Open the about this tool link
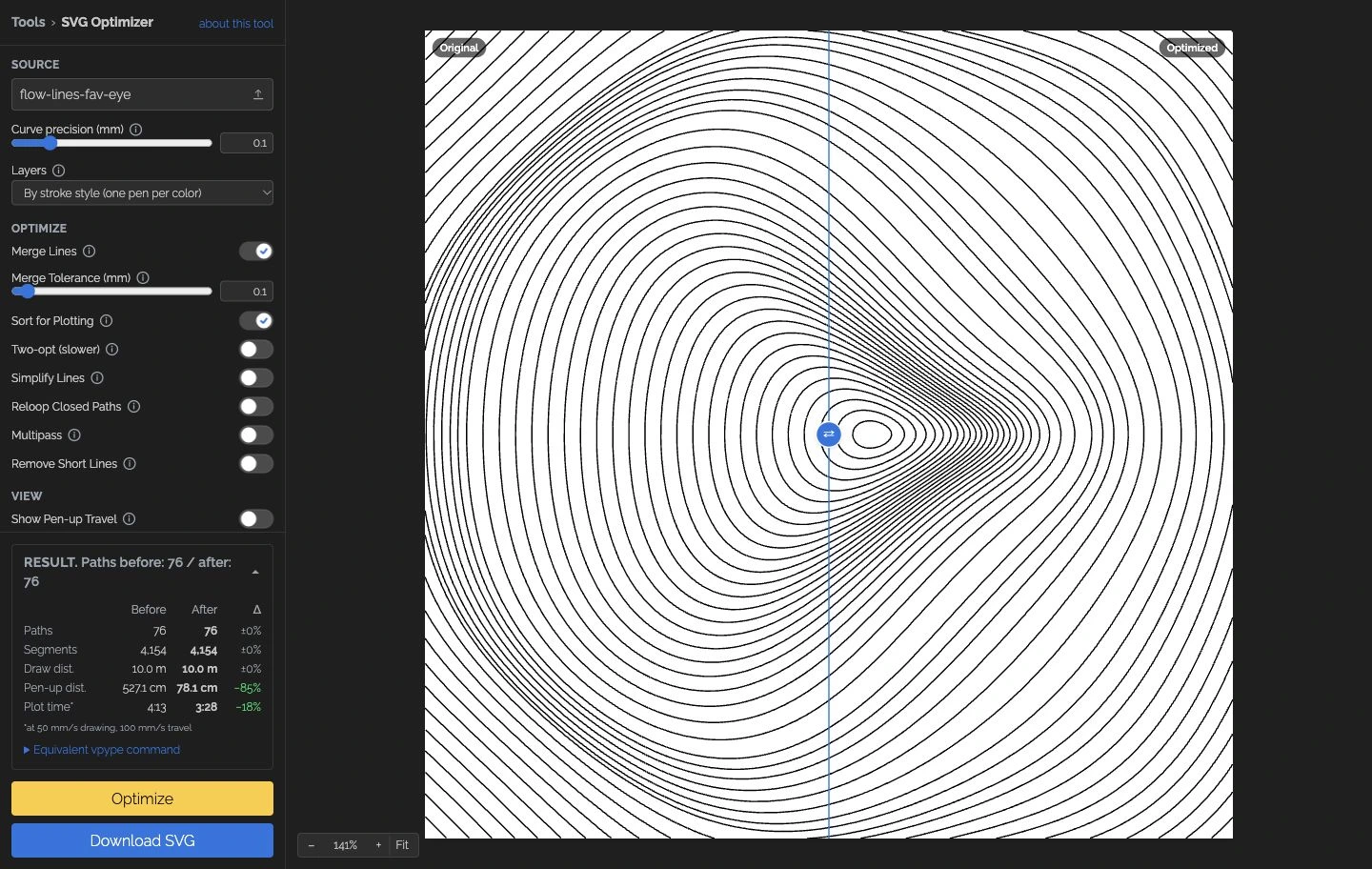 click(236, 24)
